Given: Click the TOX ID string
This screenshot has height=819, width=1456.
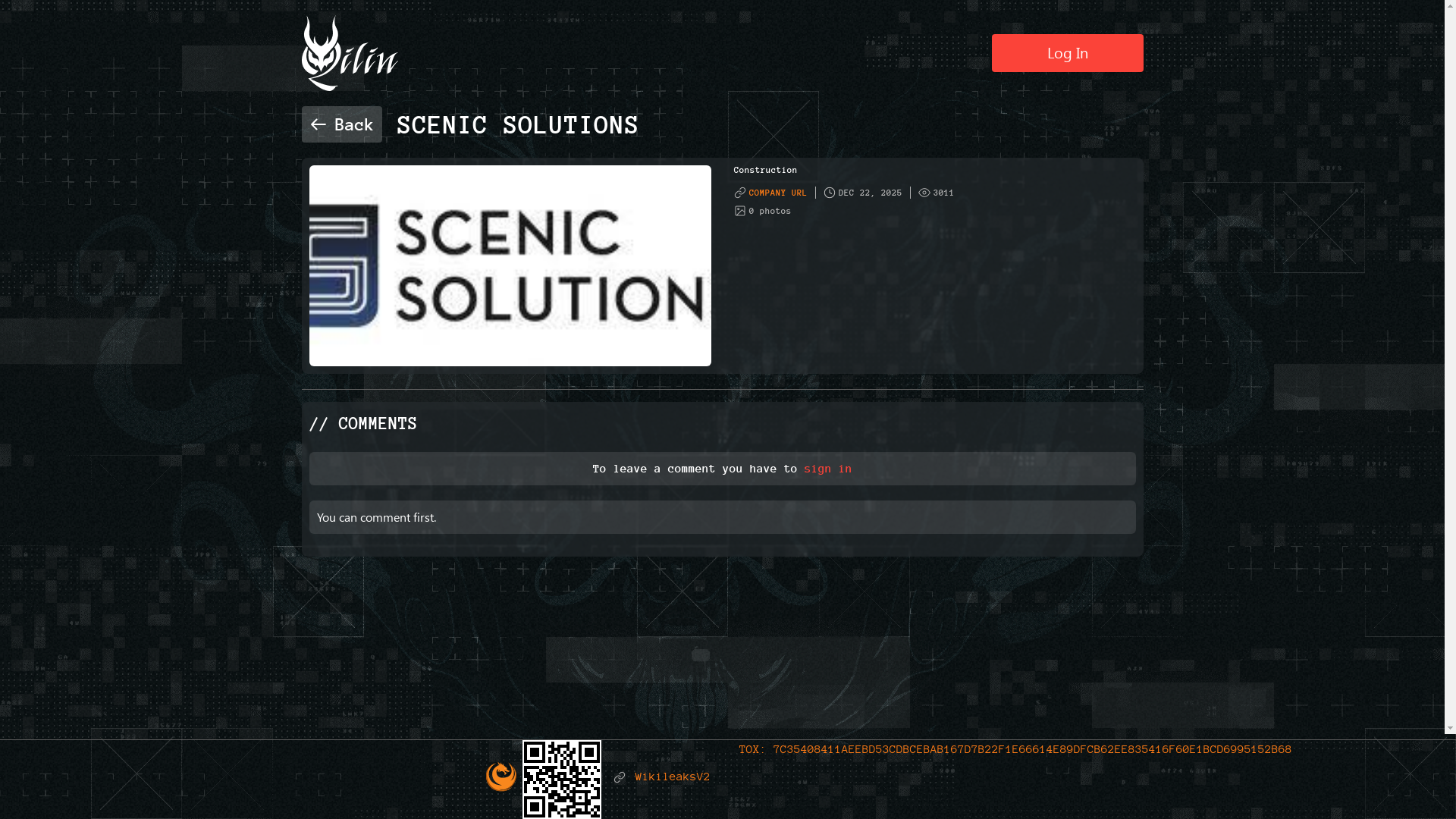Looking at the screenshot, I should (x=1031, y=749).
